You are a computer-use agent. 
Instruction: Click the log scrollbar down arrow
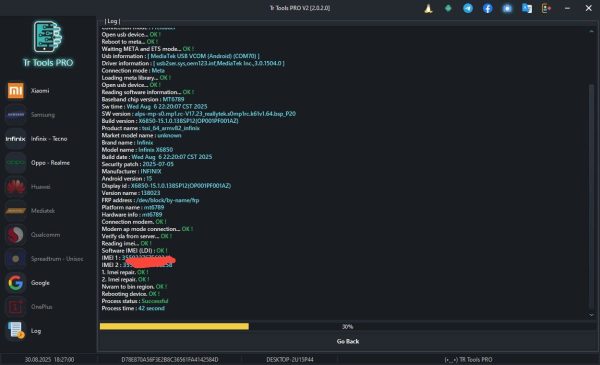[591, 315]
